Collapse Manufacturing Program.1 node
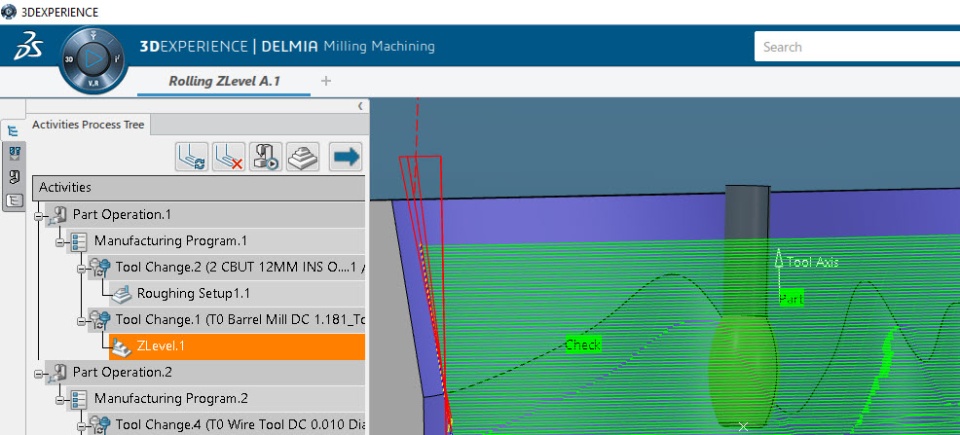The height and width of the screenshot is (435, 960). click(60, 242)
